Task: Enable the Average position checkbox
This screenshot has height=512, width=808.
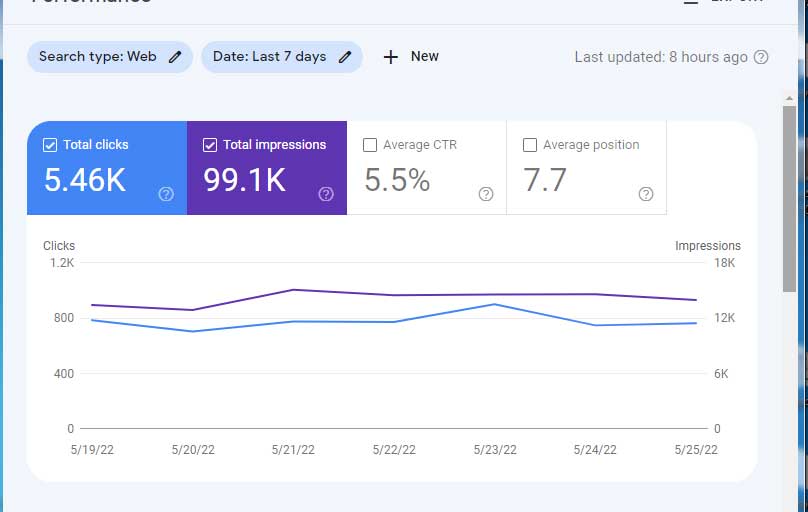Action: coord(530,145)
